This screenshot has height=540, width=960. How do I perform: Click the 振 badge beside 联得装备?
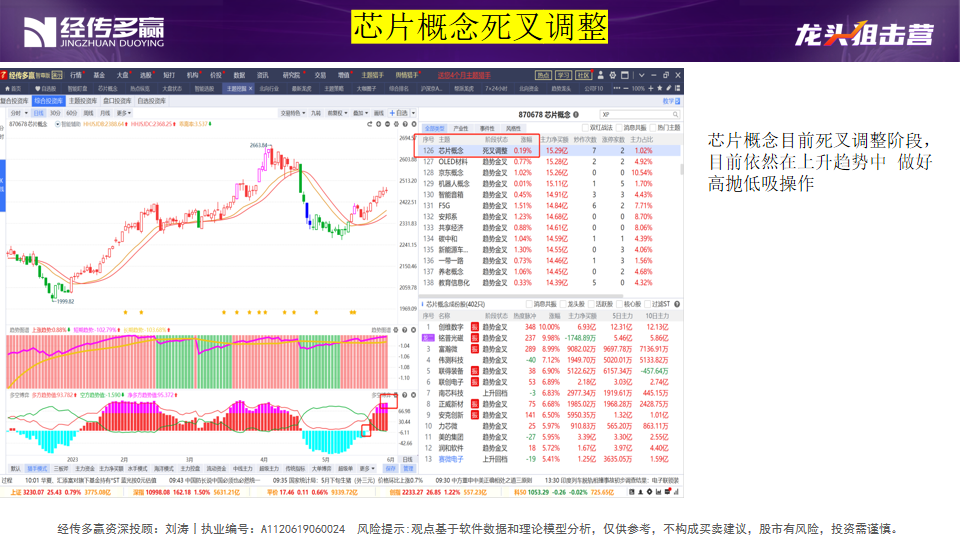coord(474,371)
